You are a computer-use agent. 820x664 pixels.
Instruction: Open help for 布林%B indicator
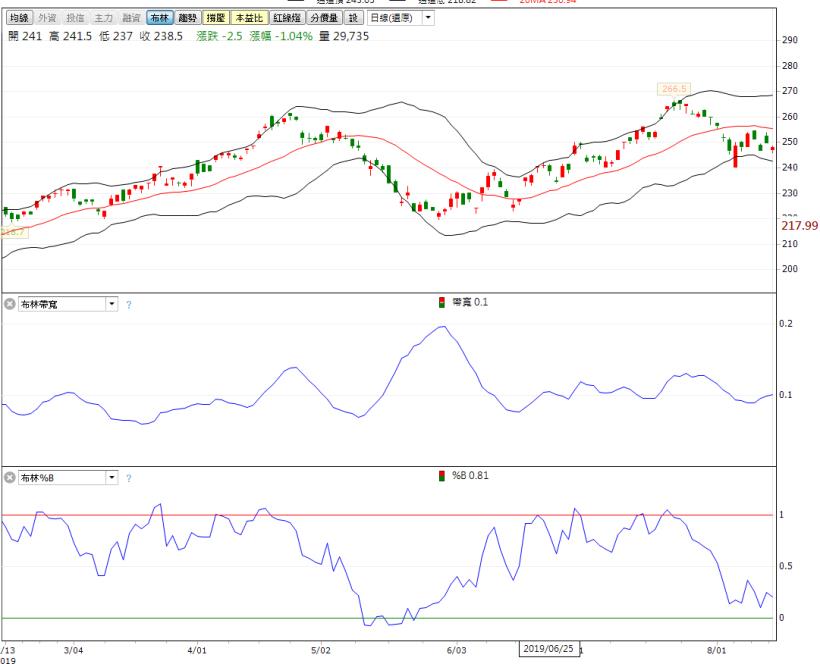[x=129, y=478]
